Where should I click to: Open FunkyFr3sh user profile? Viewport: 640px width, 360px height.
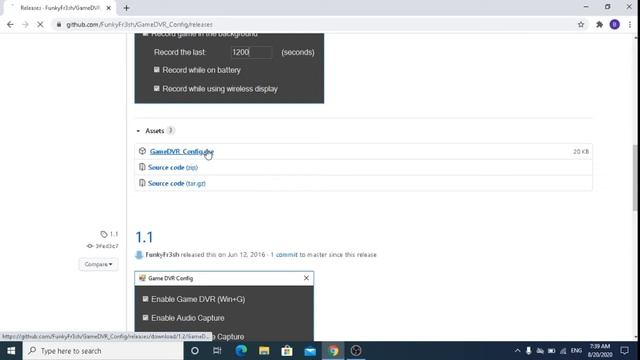coord(162,255)
